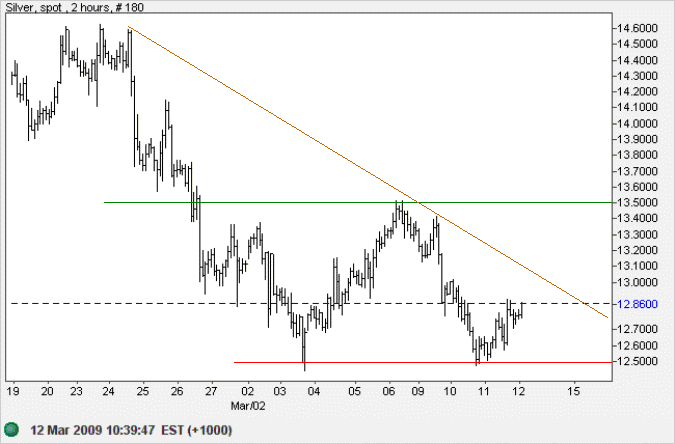The height and width of the screenshot is (444, 675).
Task: Click date axis label 24
Action: (x=108, y=391)
